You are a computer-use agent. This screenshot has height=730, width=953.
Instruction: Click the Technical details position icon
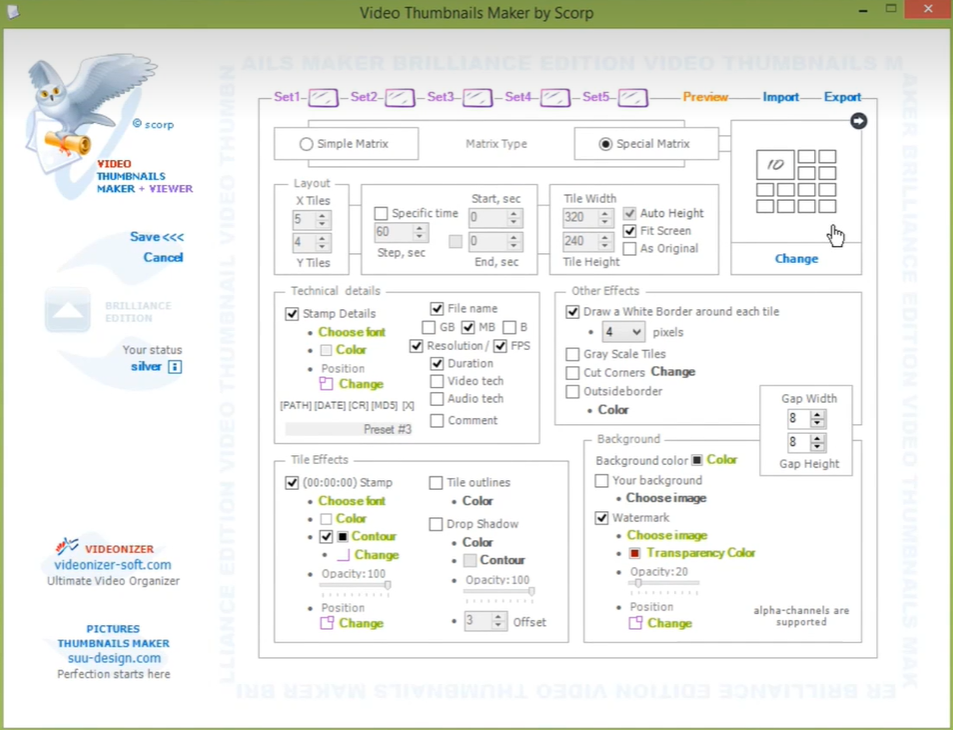tap(326, 384)
